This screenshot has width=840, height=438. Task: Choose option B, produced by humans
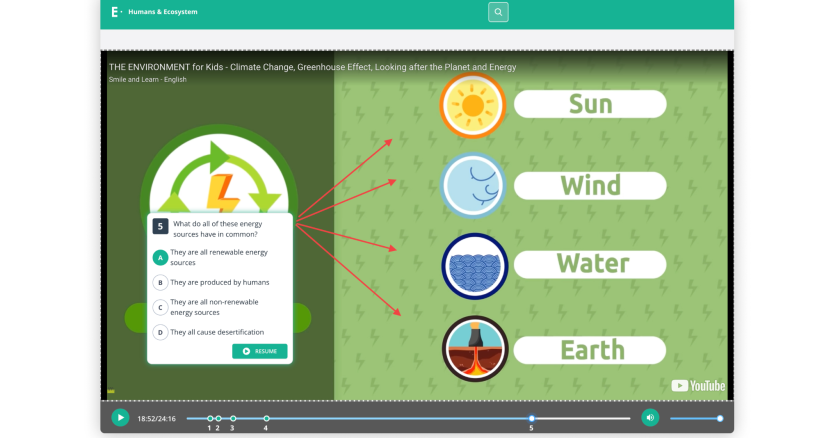(x=159, y=282)
